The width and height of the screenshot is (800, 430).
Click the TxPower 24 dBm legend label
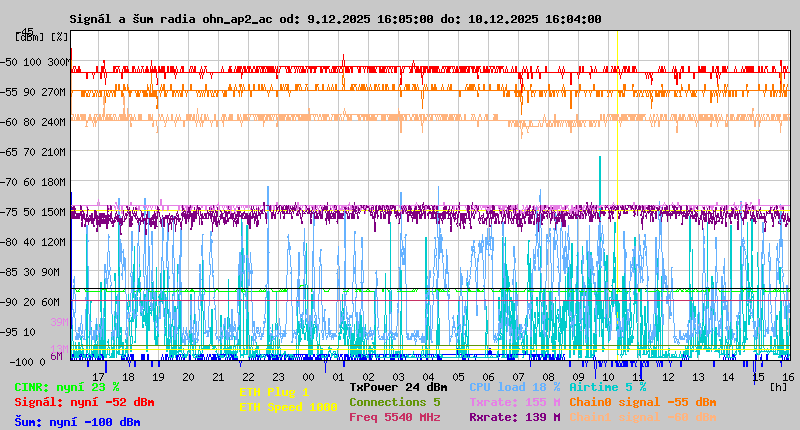tap(398, 387)
